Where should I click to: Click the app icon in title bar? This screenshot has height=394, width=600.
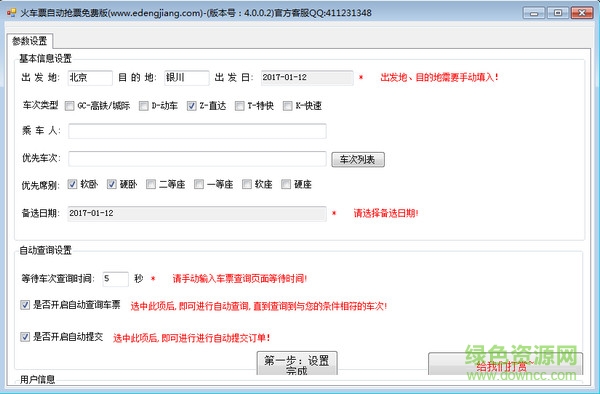pos(11,13)
